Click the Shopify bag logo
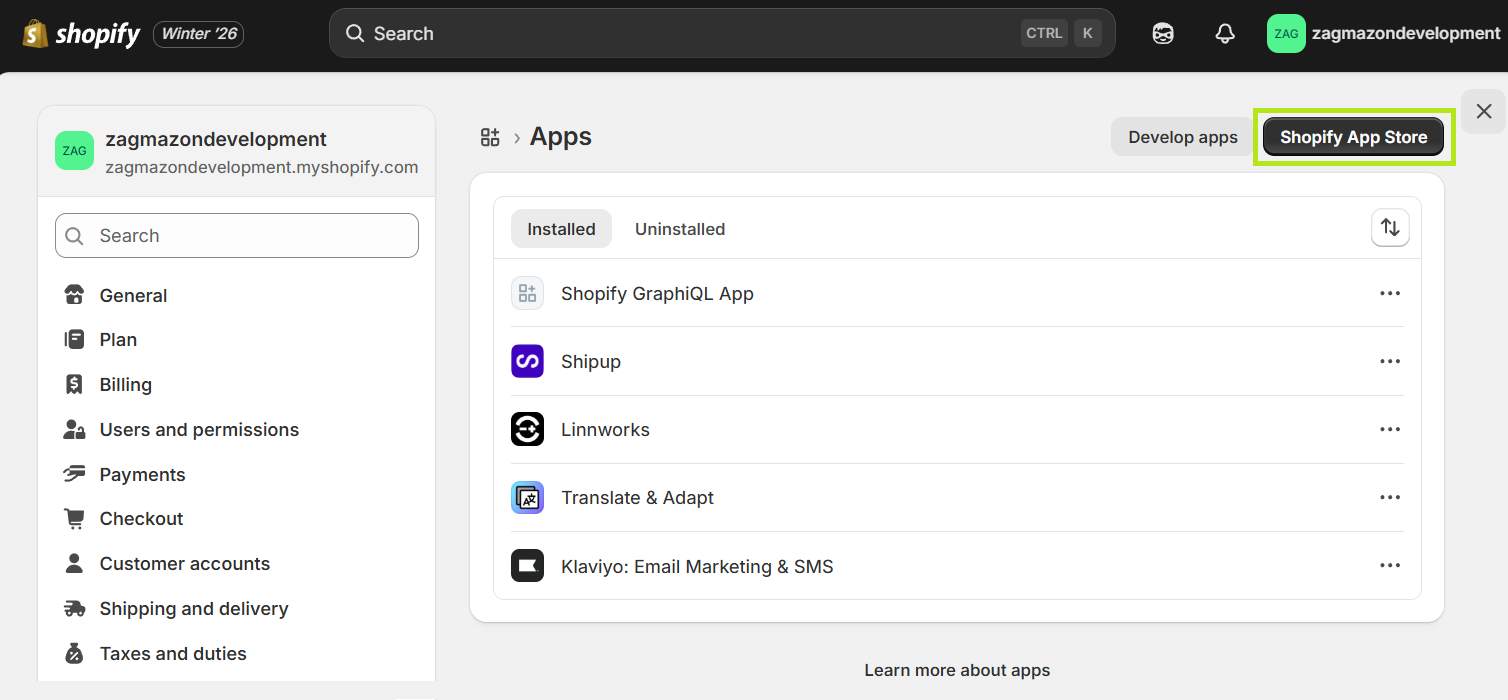 tap(34, 33)
